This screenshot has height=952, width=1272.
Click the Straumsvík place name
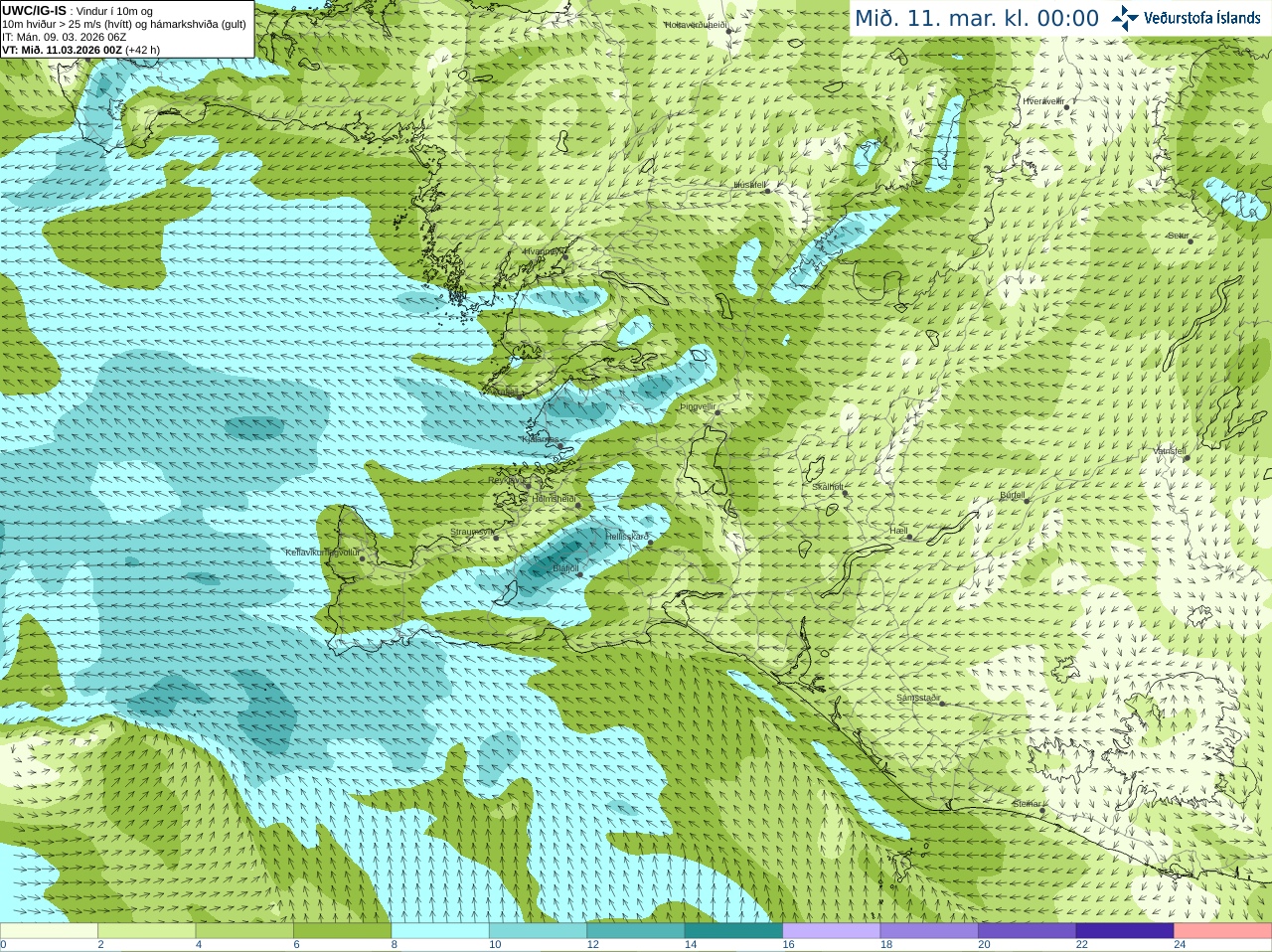coord(471,532)
